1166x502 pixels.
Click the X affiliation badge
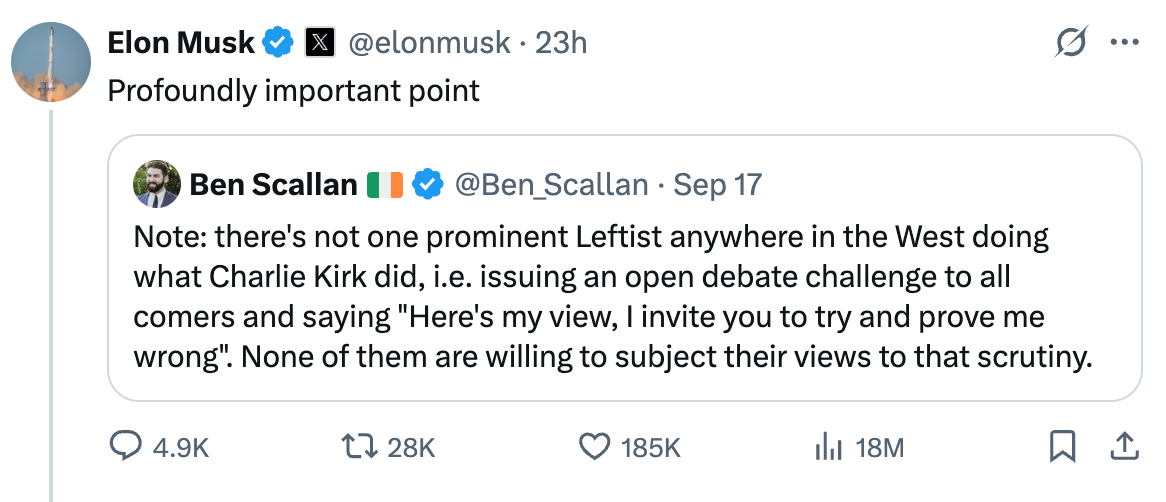tap(319, 43)
